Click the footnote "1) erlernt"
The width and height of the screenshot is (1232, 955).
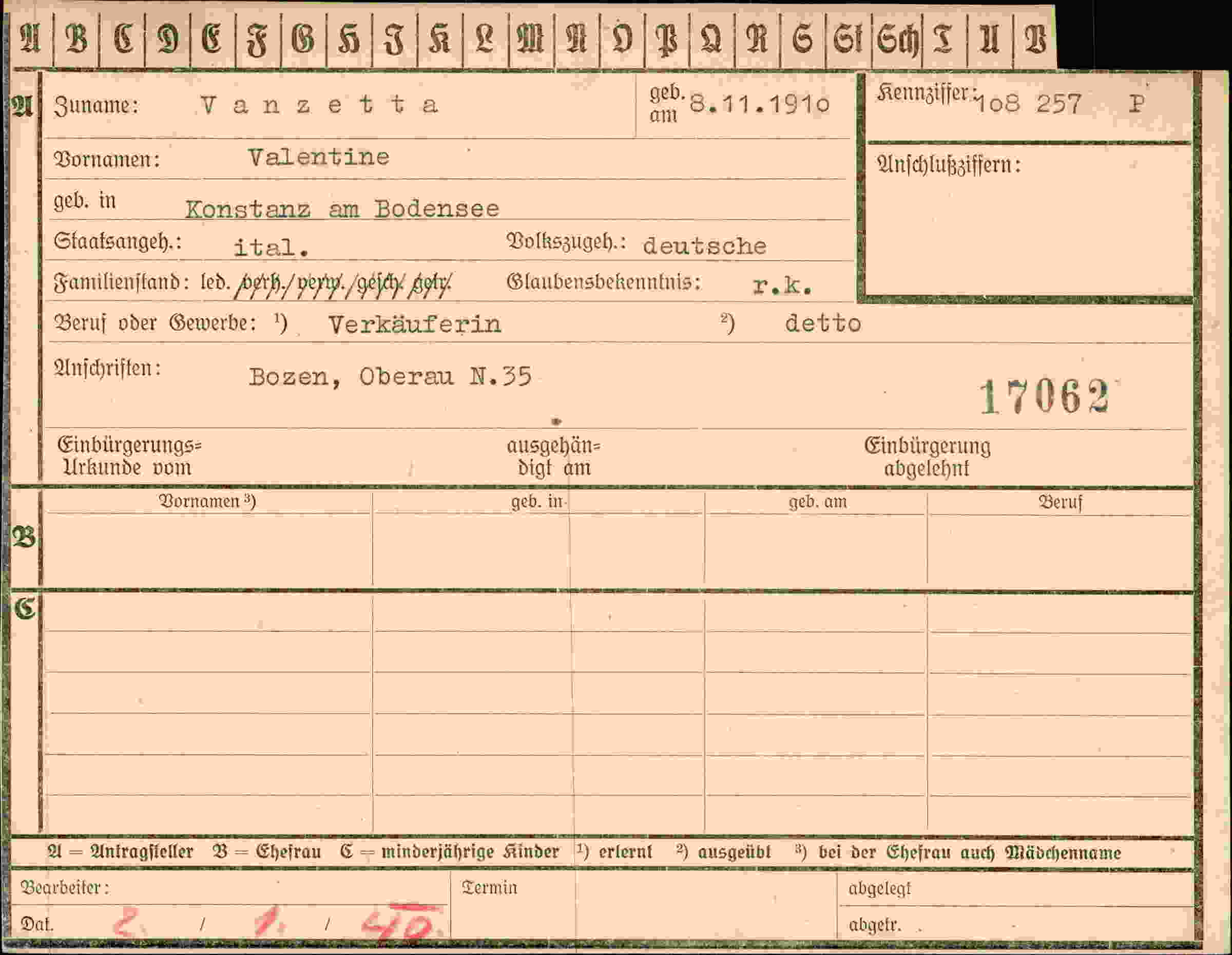[614, 852]
